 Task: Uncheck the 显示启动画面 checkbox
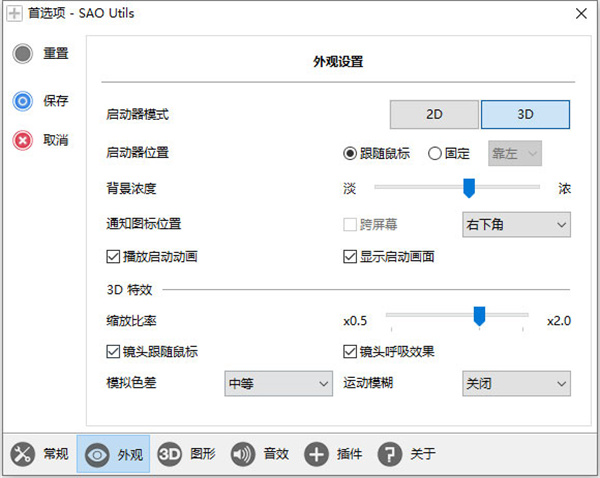point(350,257)
